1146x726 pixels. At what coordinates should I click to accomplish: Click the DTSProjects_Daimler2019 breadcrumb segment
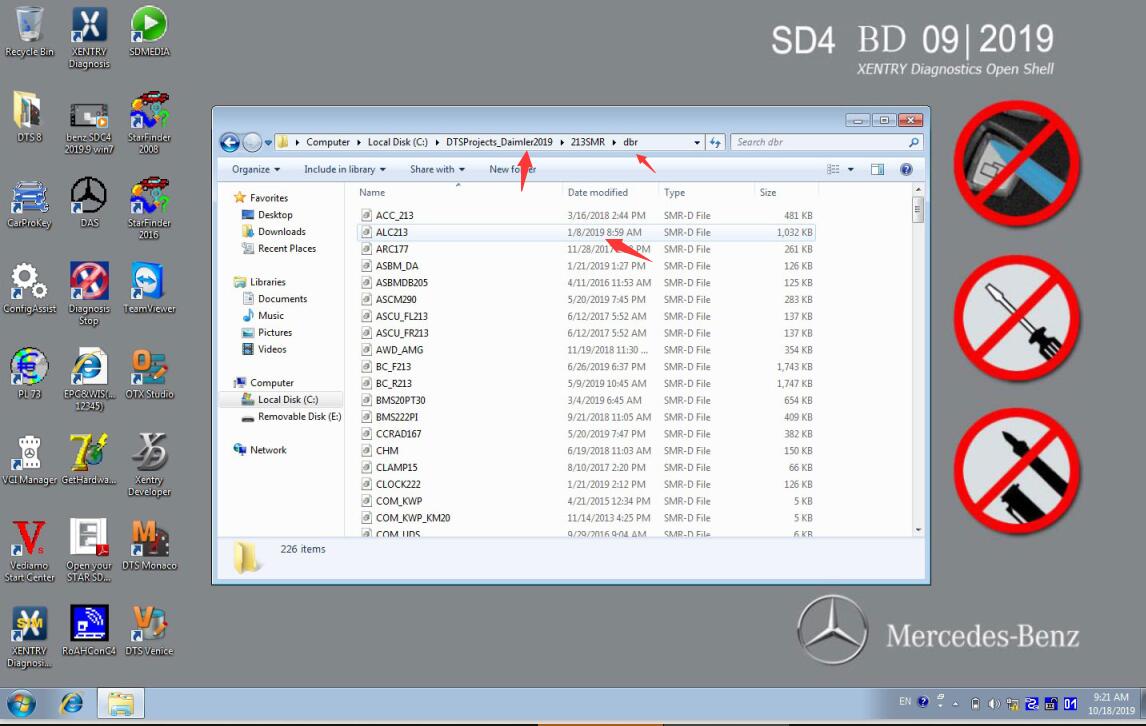pos(499,143)
